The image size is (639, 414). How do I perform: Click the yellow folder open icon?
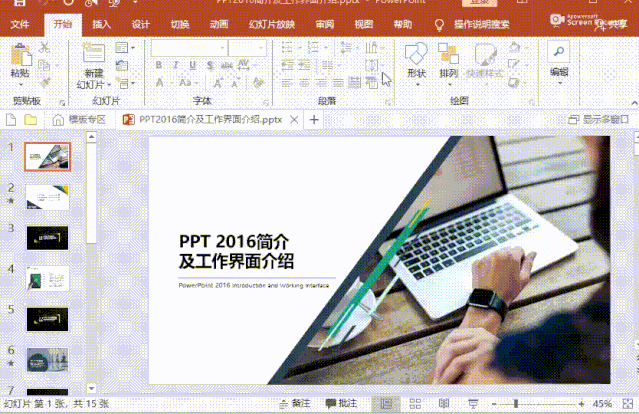click(x=31, y=120)
